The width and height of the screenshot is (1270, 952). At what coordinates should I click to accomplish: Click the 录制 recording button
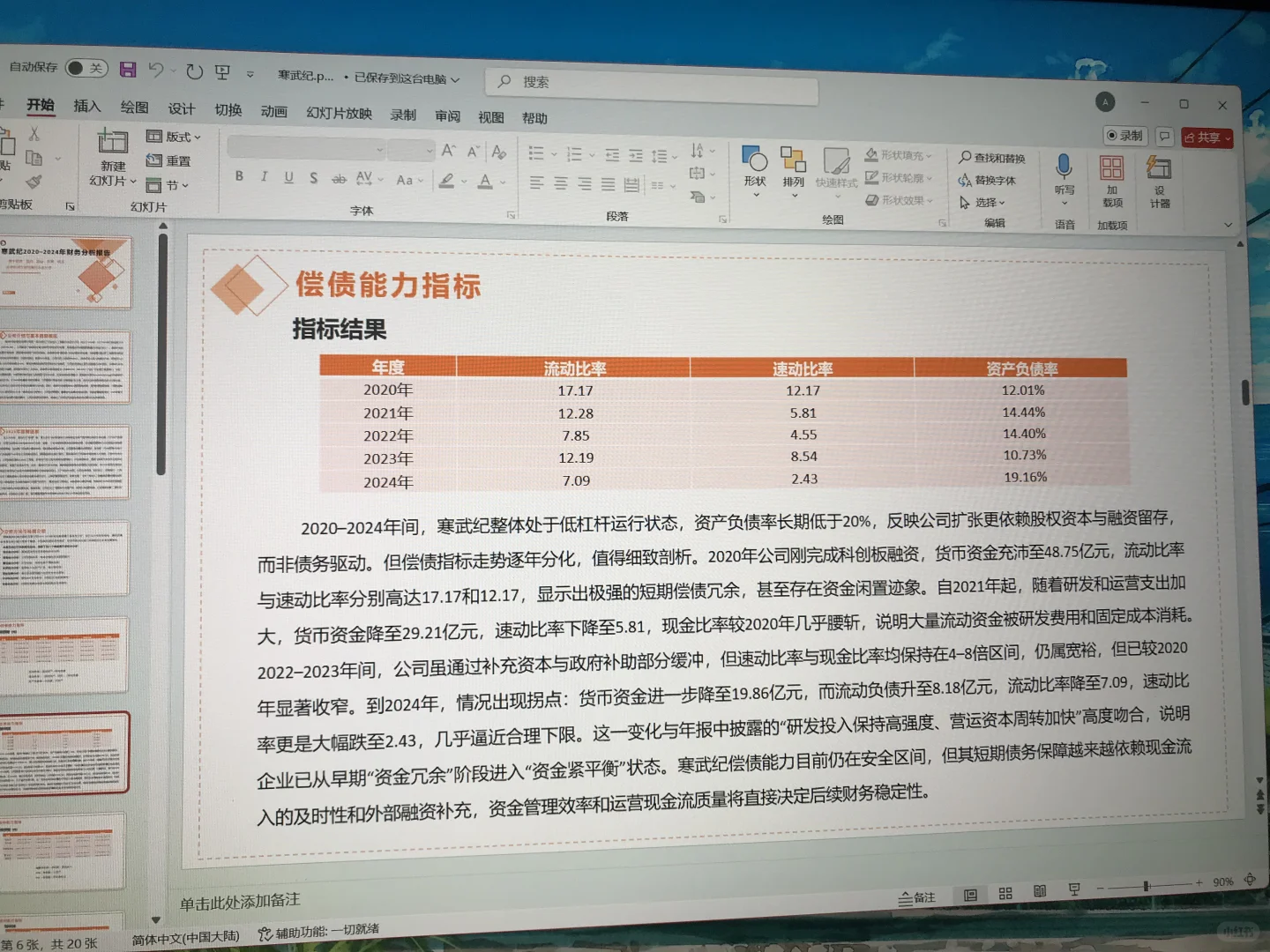click(1124, 135)
